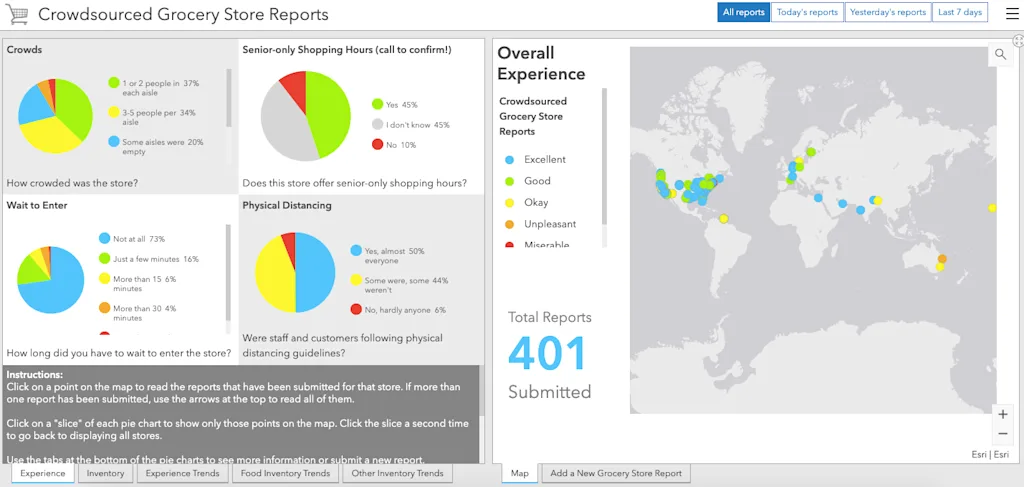The image size is (1024, 487).
Task: Open the Experience Trends tab
Action: coord(182,473)
